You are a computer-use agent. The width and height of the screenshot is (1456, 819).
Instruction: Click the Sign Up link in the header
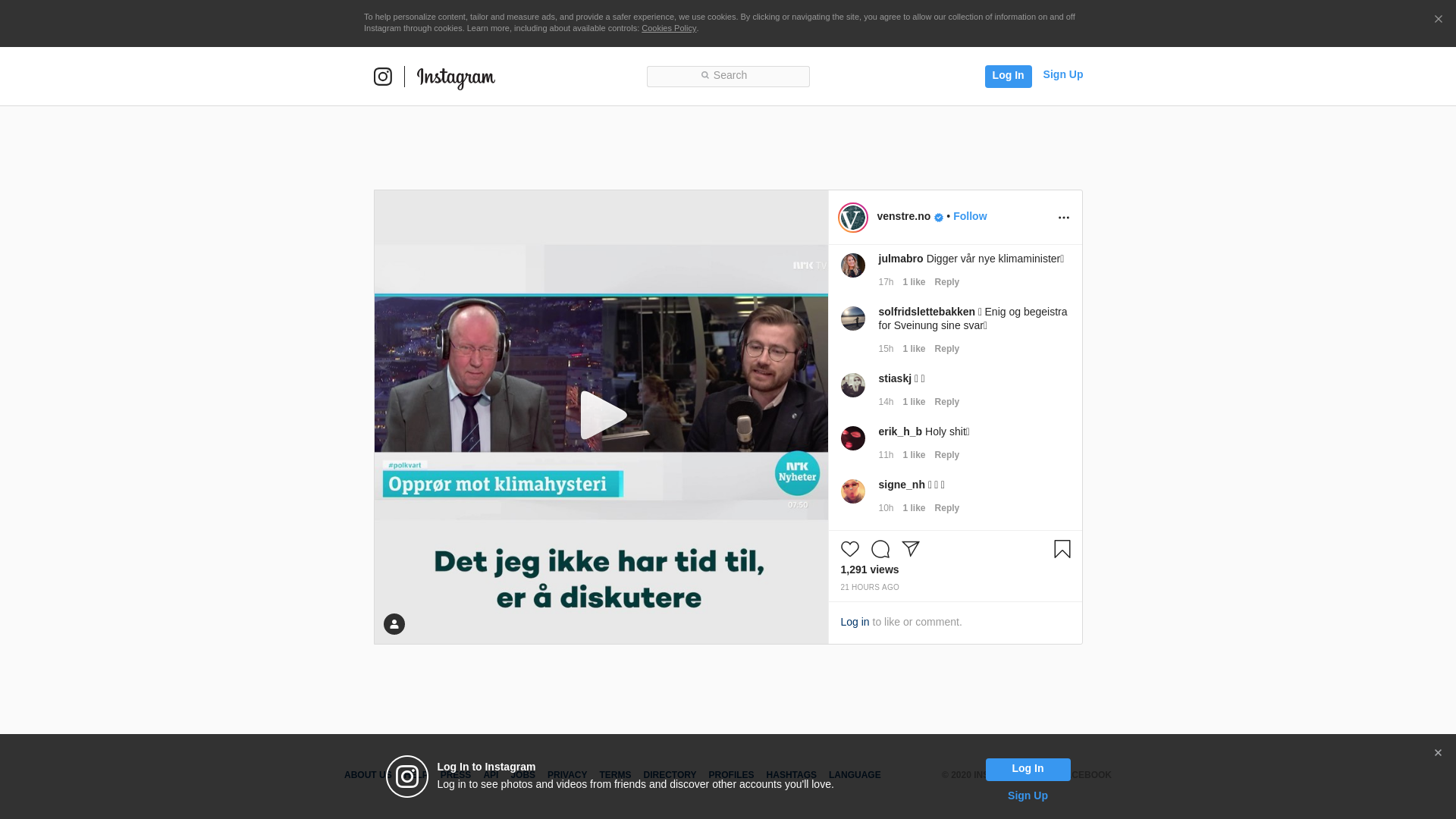click(x=1062, y=74)
